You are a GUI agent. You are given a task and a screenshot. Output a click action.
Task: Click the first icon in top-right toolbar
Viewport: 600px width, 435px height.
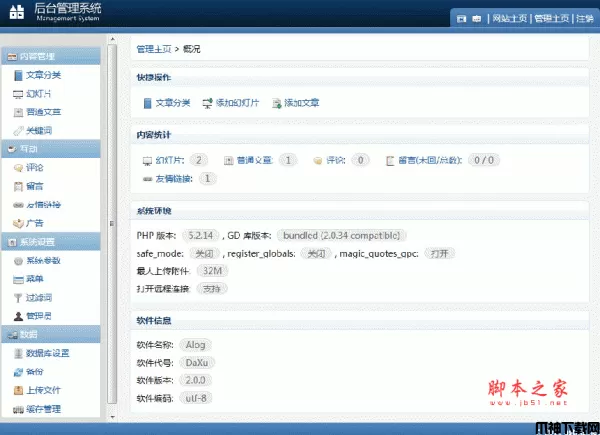[461, 19]
